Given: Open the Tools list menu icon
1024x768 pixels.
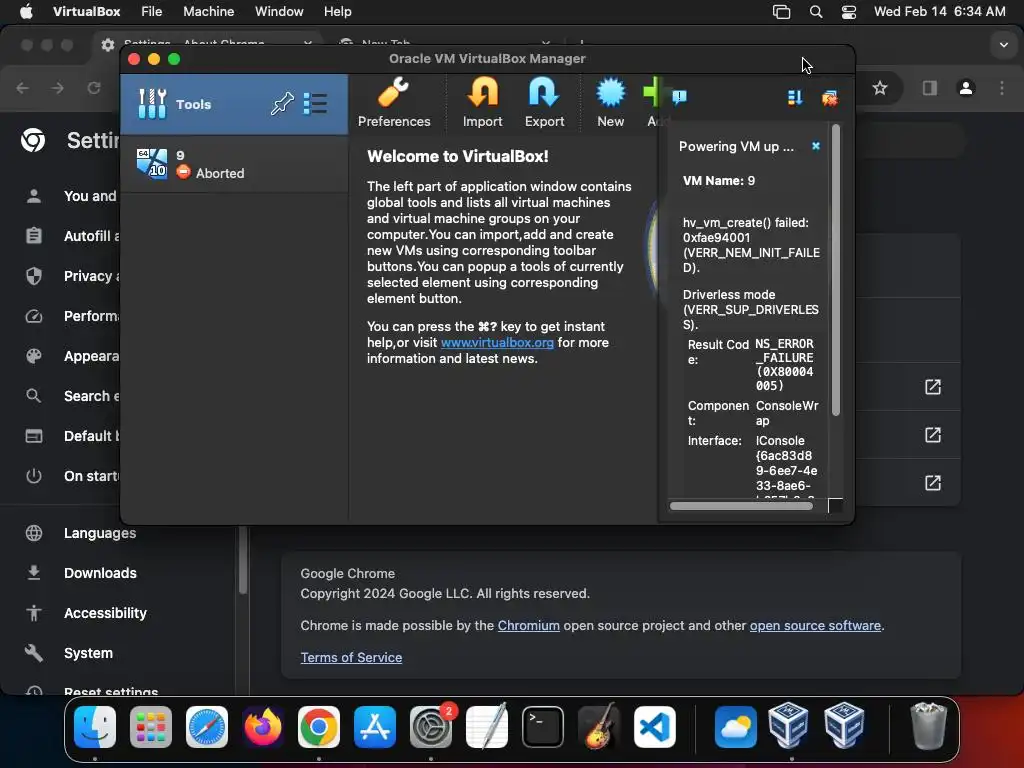Looking at the screenshot, I should pos(315,103).
